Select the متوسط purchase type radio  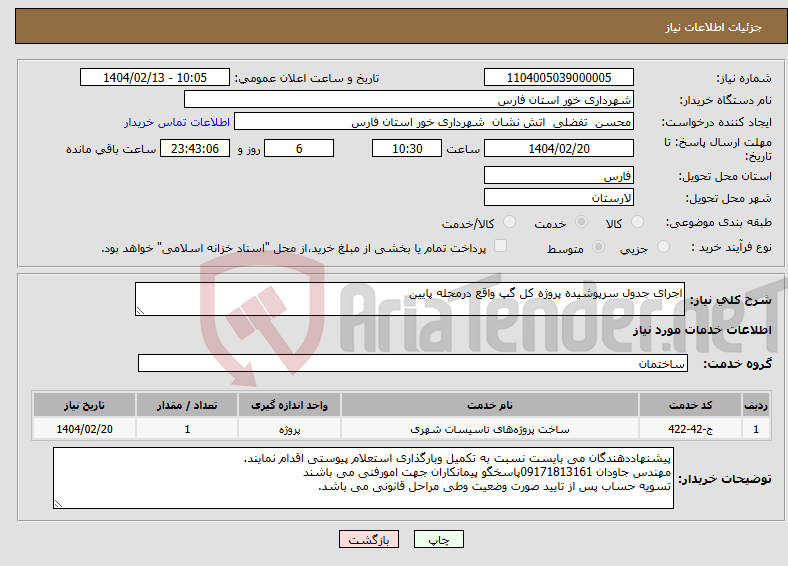[x=599, y=247]
